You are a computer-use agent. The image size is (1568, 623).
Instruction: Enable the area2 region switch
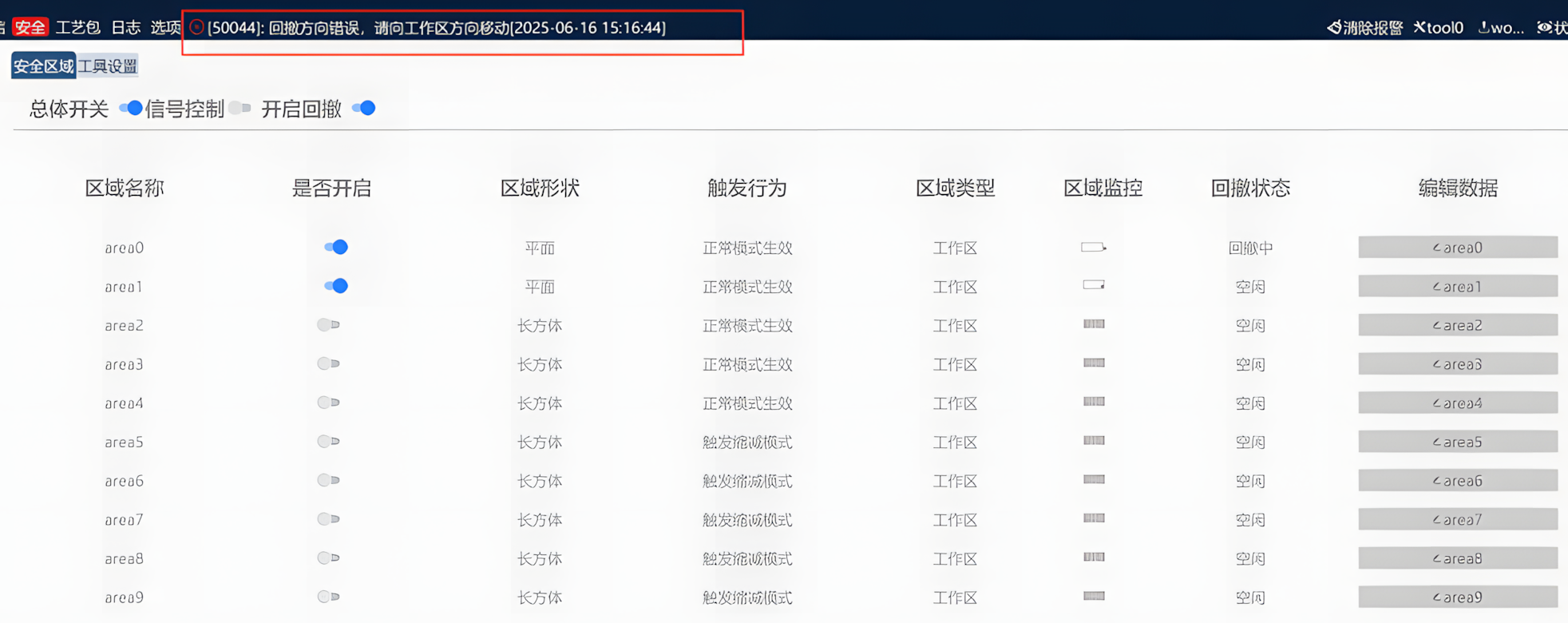click(328, 324)
